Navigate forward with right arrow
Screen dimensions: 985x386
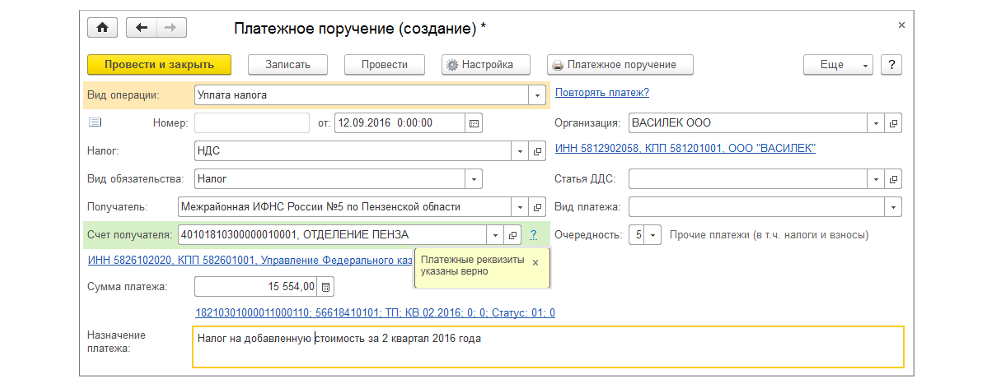tap(170, 28)
